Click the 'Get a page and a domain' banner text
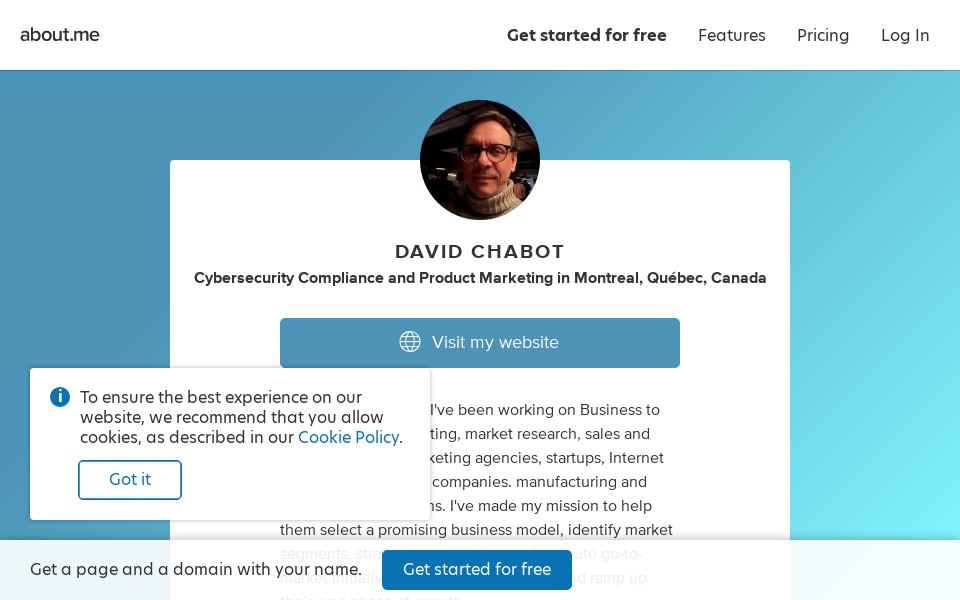Viewport: 960px width, 600px height. (x=196, y=570)
